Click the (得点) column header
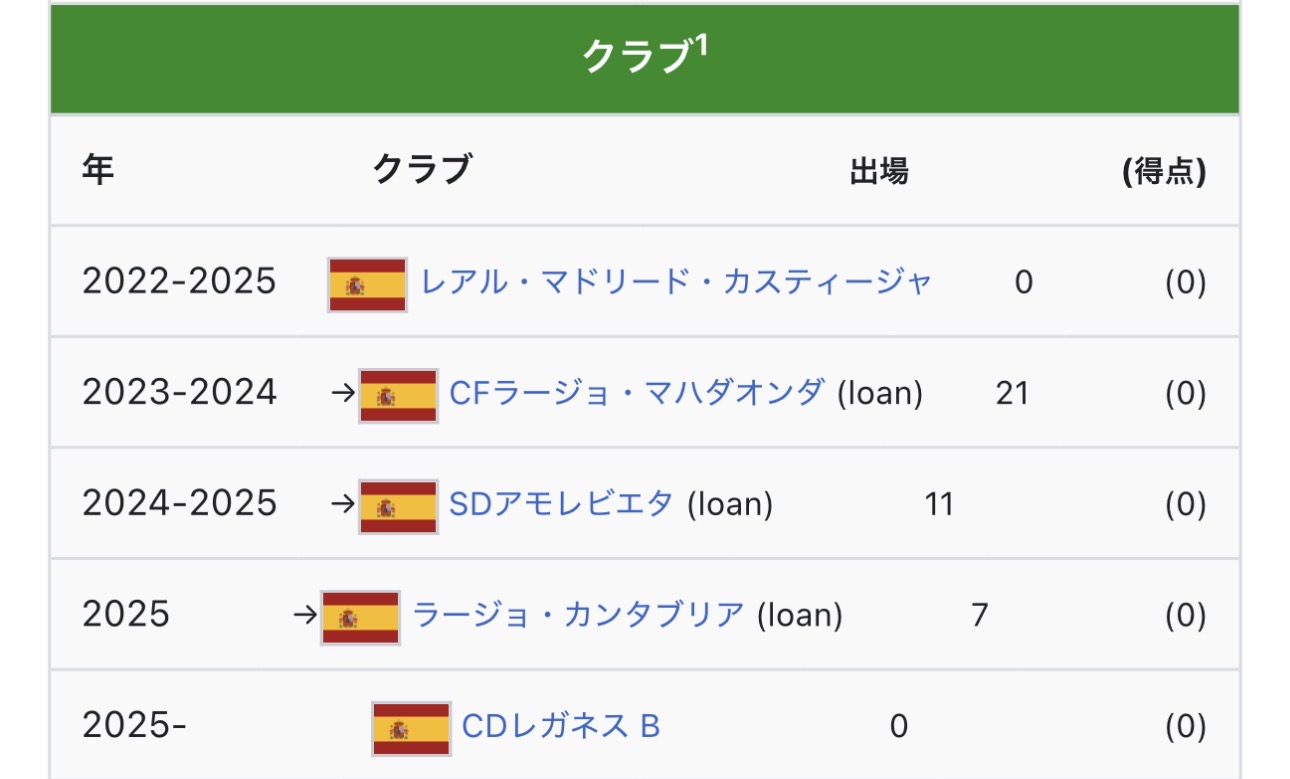Image resolution: width=1290 pixels, height=779 pixels. 1163,173
